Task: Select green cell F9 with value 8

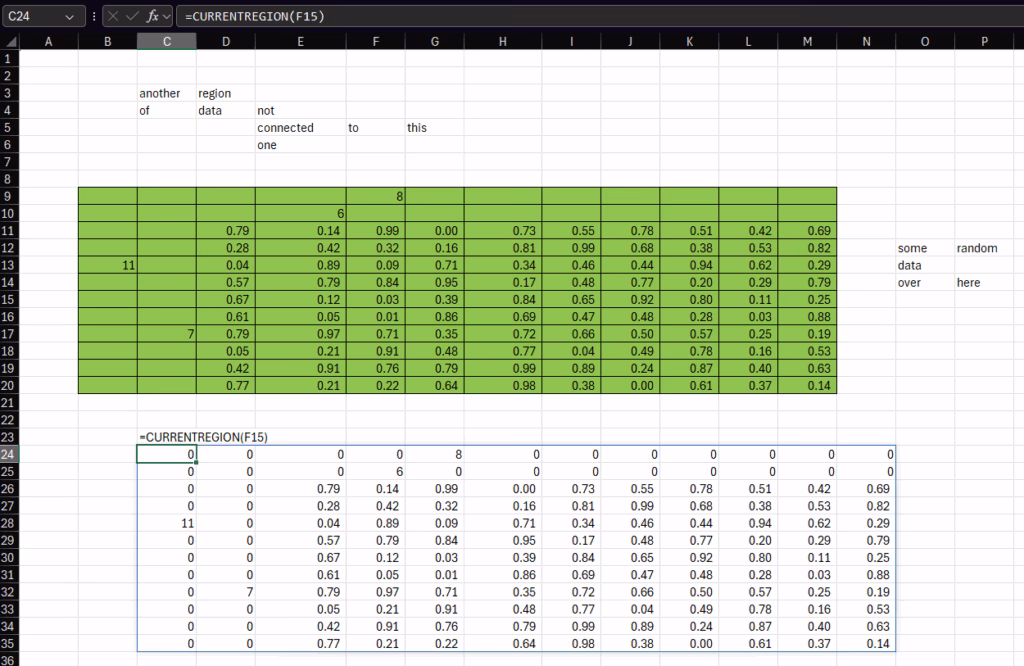Action: pos(376,196)
